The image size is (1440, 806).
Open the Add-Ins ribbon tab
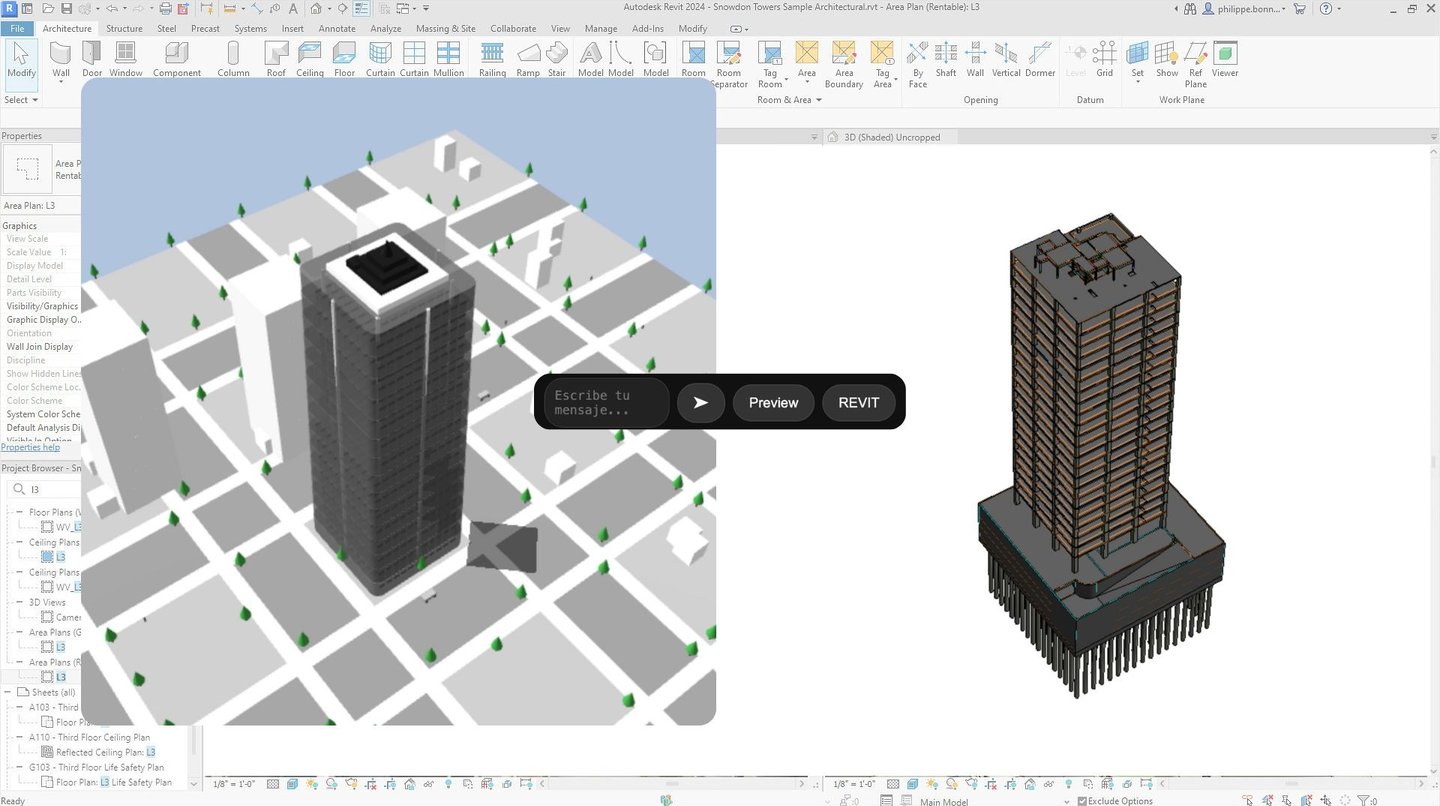pyautogui.click(x=648, y=28)
